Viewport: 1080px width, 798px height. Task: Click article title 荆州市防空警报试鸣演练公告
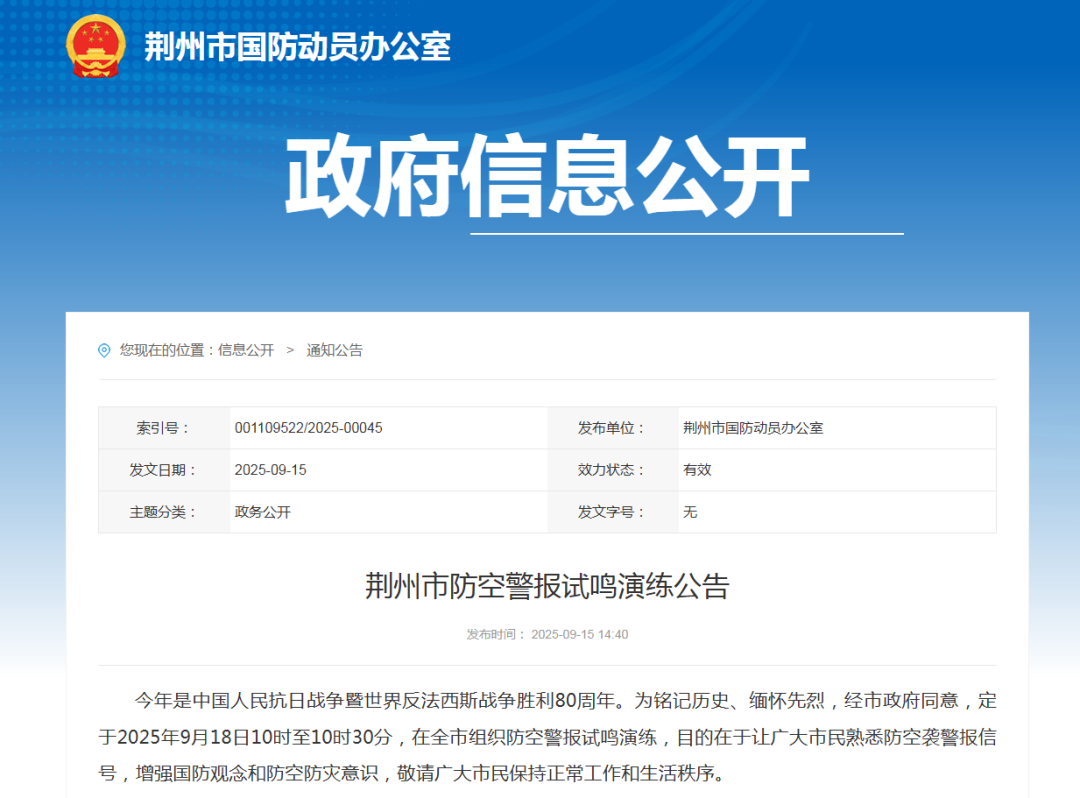[x=547, y=586]
